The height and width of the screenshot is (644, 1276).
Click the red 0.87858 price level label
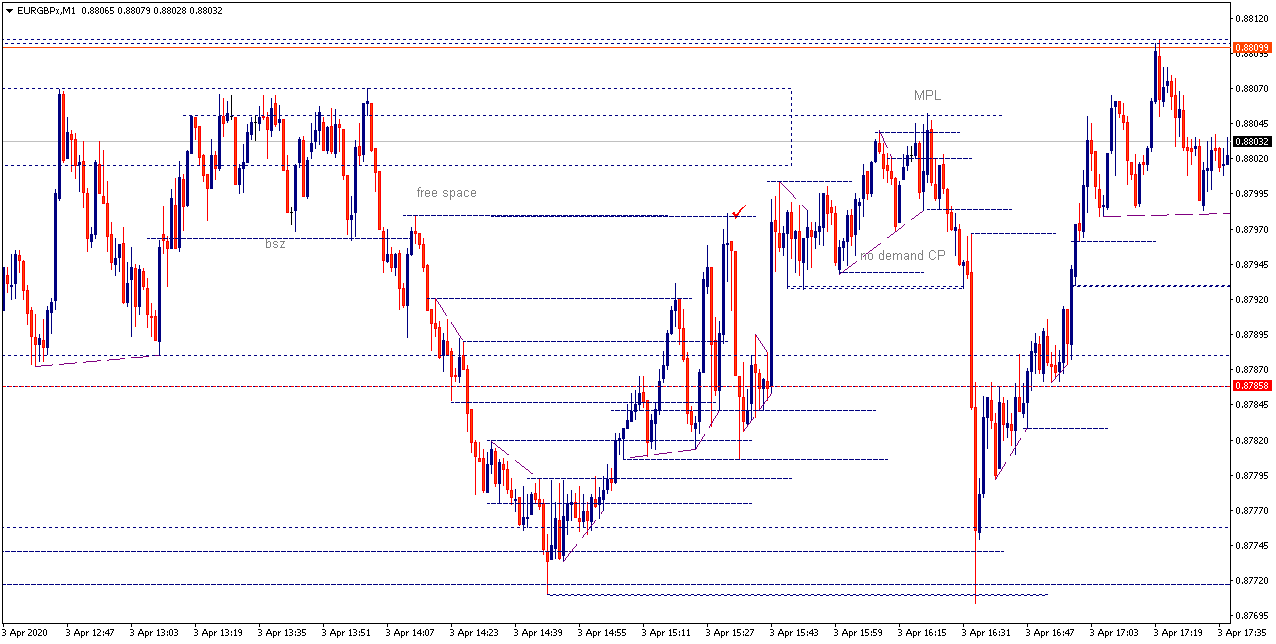[1252, 386]
